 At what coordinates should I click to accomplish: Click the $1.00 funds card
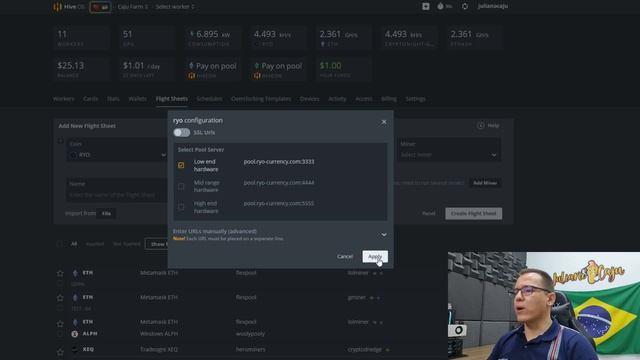click(x=344, y=69)
